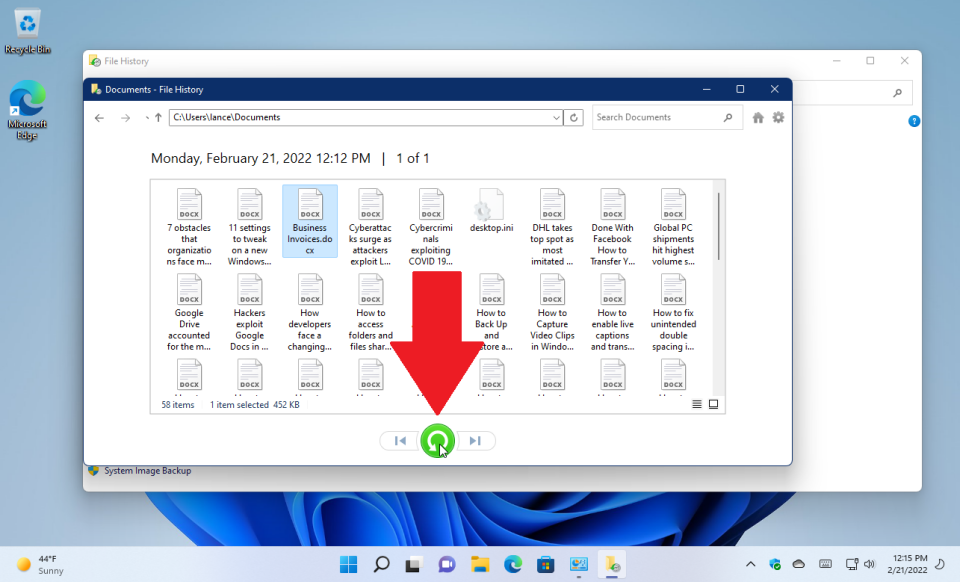Open File History options gear
960x582 pixels.
pyautogui.click(x=778, y=117)
